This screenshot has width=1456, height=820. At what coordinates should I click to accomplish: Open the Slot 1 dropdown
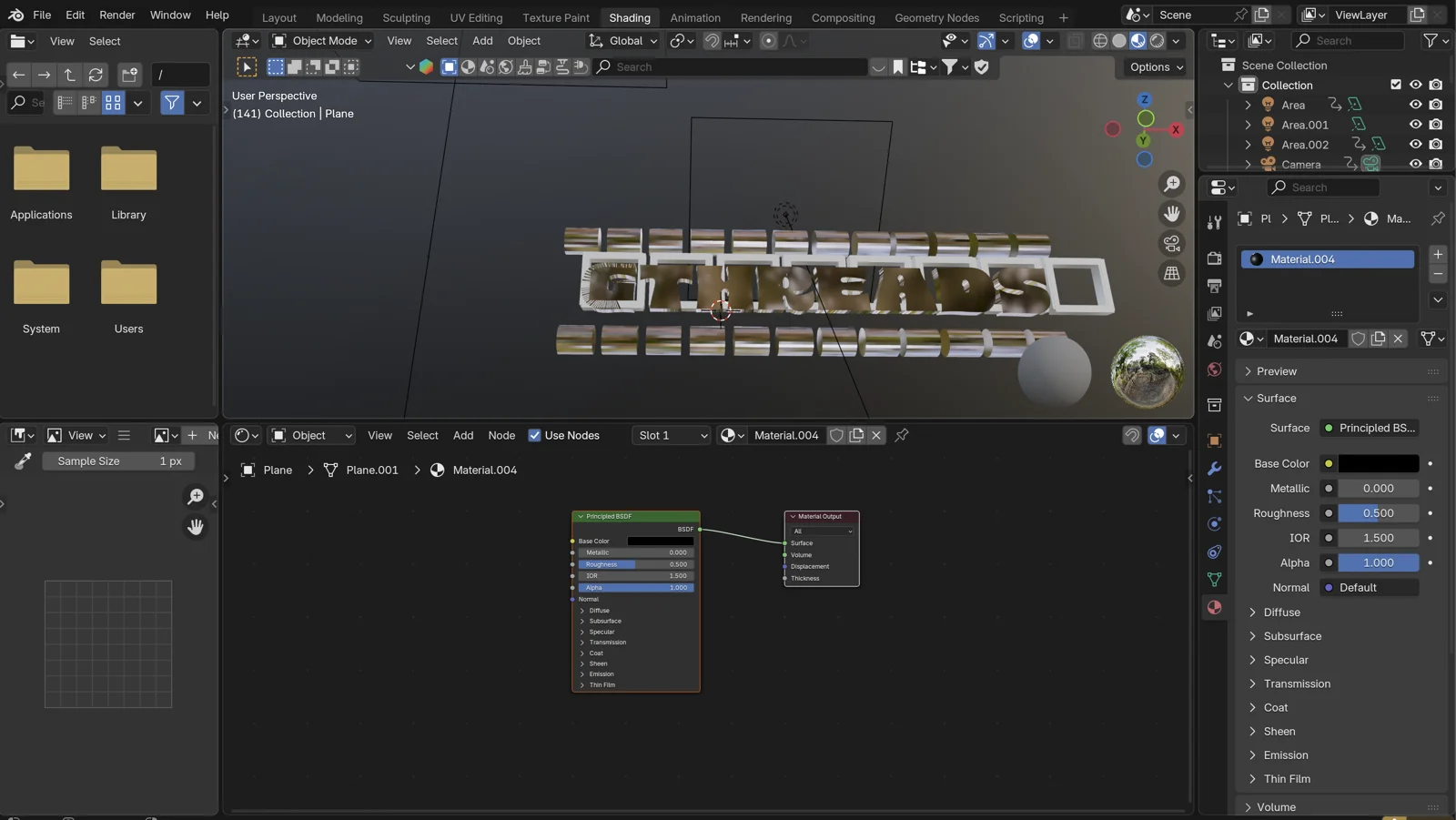pyautogui.click(x=672, y=435)
